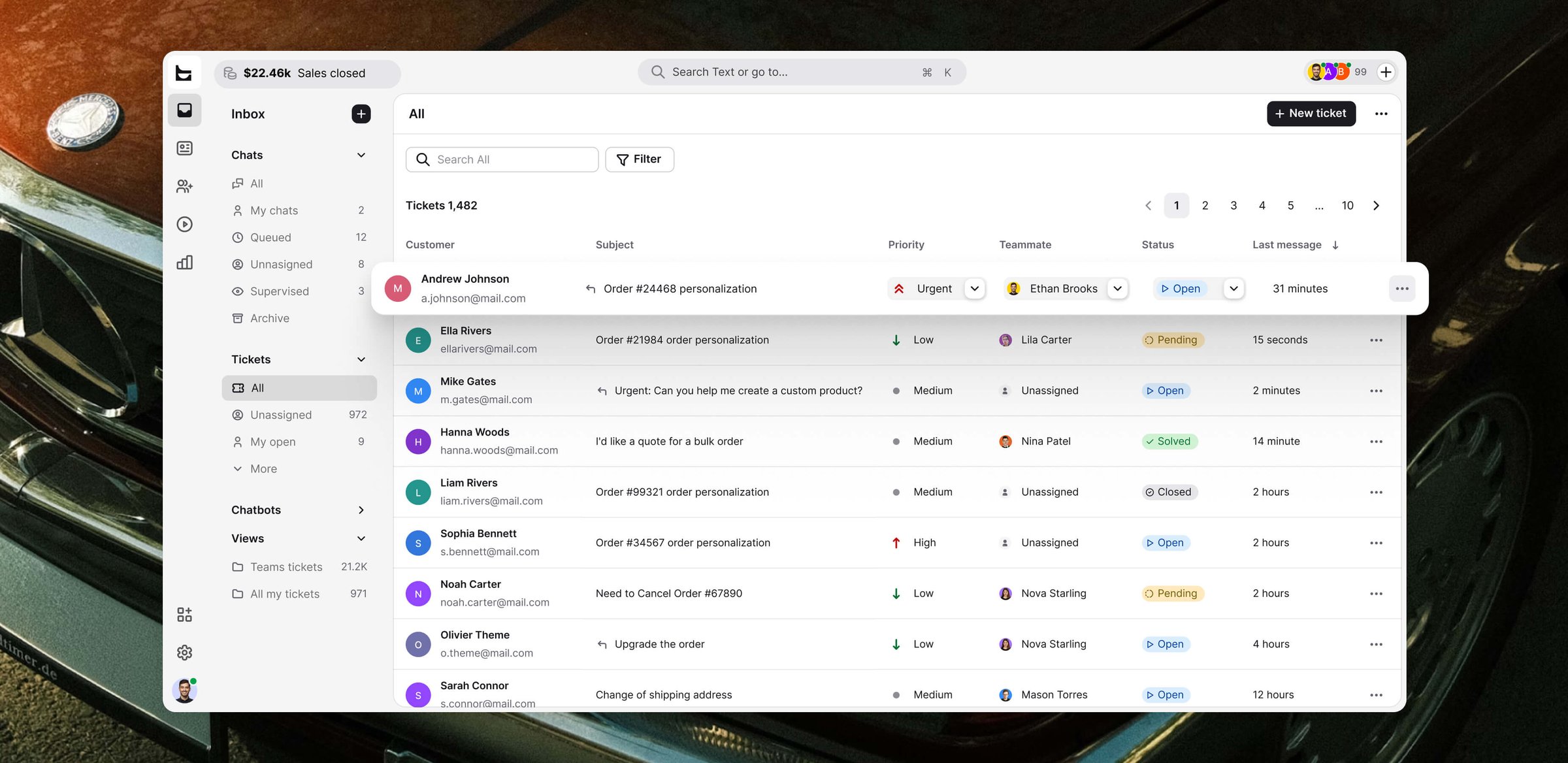Open the Urgent priority dropdown
This screenshot has height=763, width=1568.
tap(975, 289)
